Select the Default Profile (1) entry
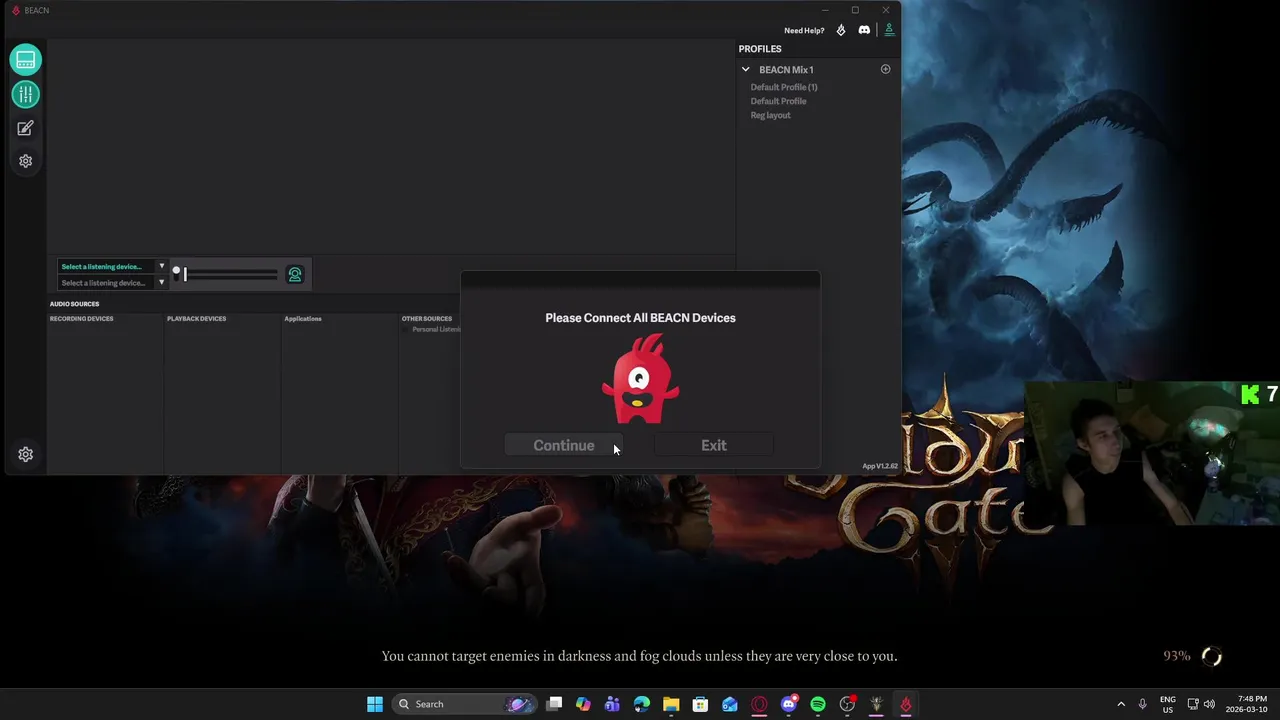 [x=784, y=87]
